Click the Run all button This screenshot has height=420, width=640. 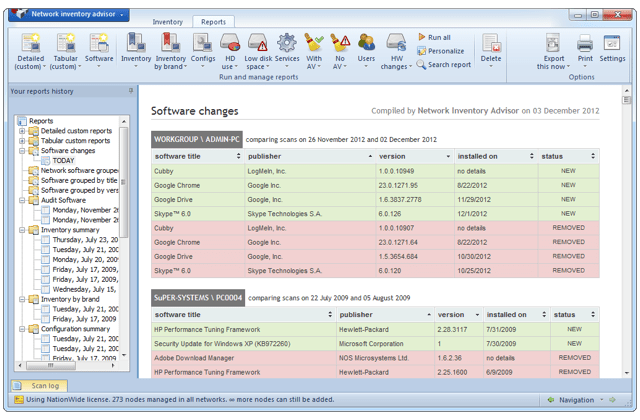[x=438, y=37]
